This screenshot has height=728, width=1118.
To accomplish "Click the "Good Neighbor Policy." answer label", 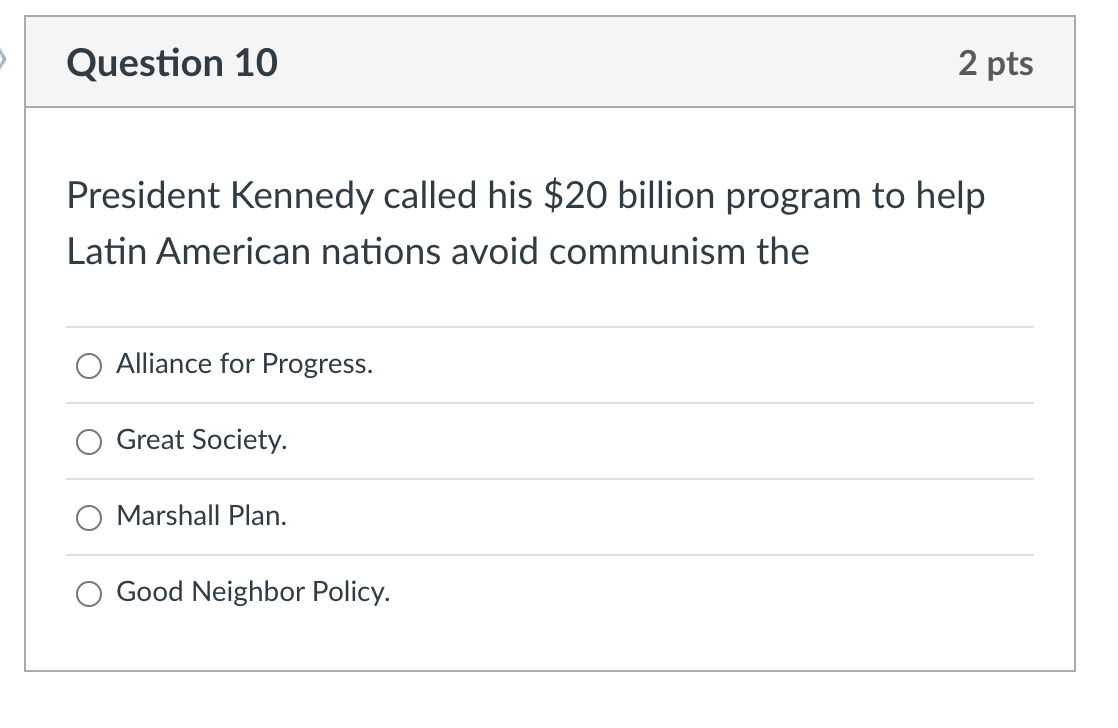I will click(253, 592).
